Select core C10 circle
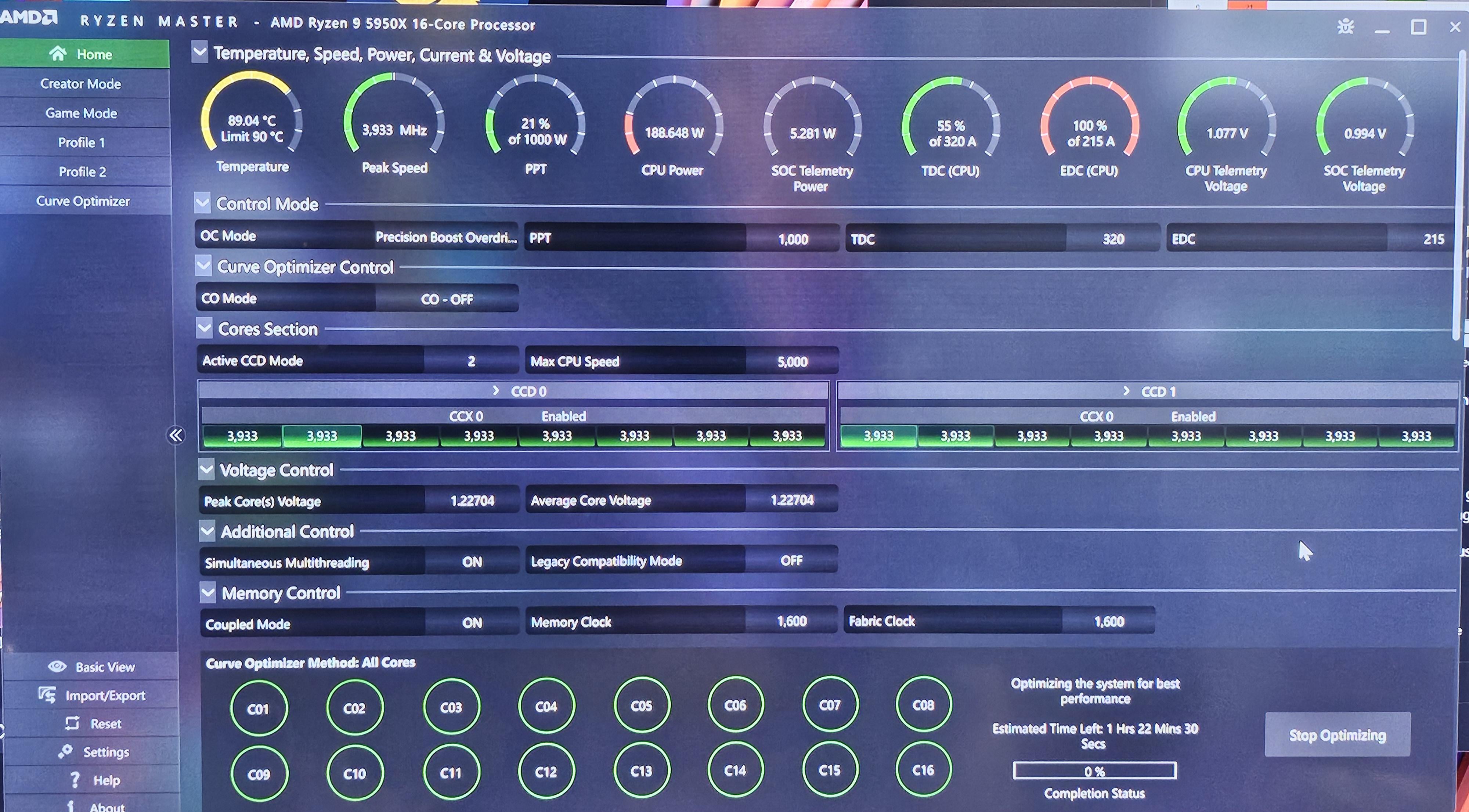Viewport: 1469px width, 812px height. 355,773
